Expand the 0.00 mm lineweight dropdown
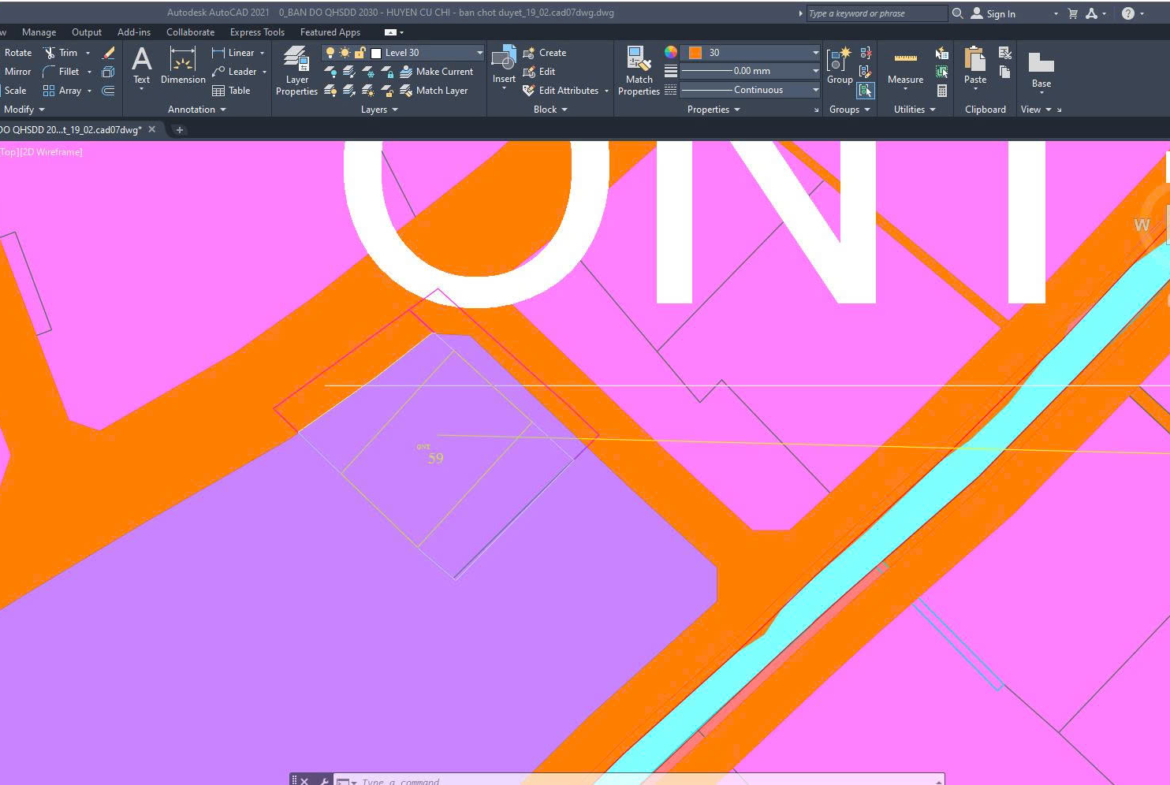This screenshot has height=785, width=1170. coord(815,71)
